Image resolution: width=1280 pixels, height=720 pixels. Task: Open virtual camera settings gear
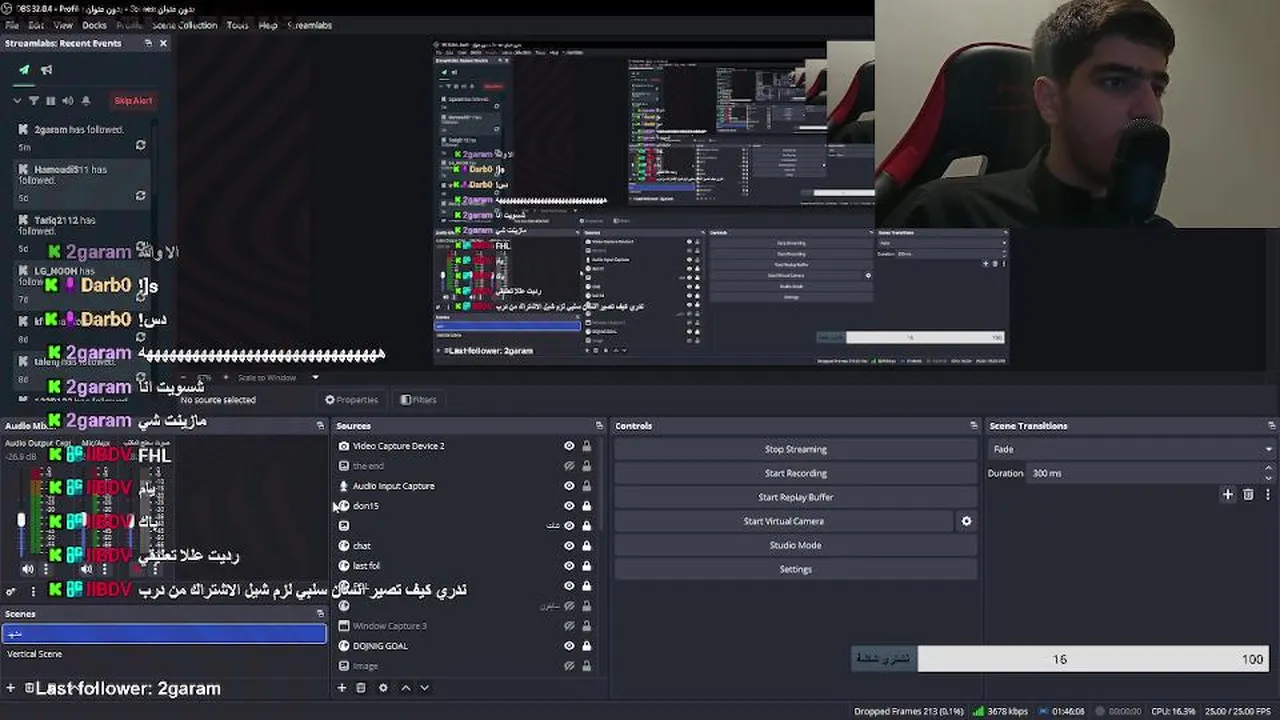pyautogui.click(x=966, y=521)
